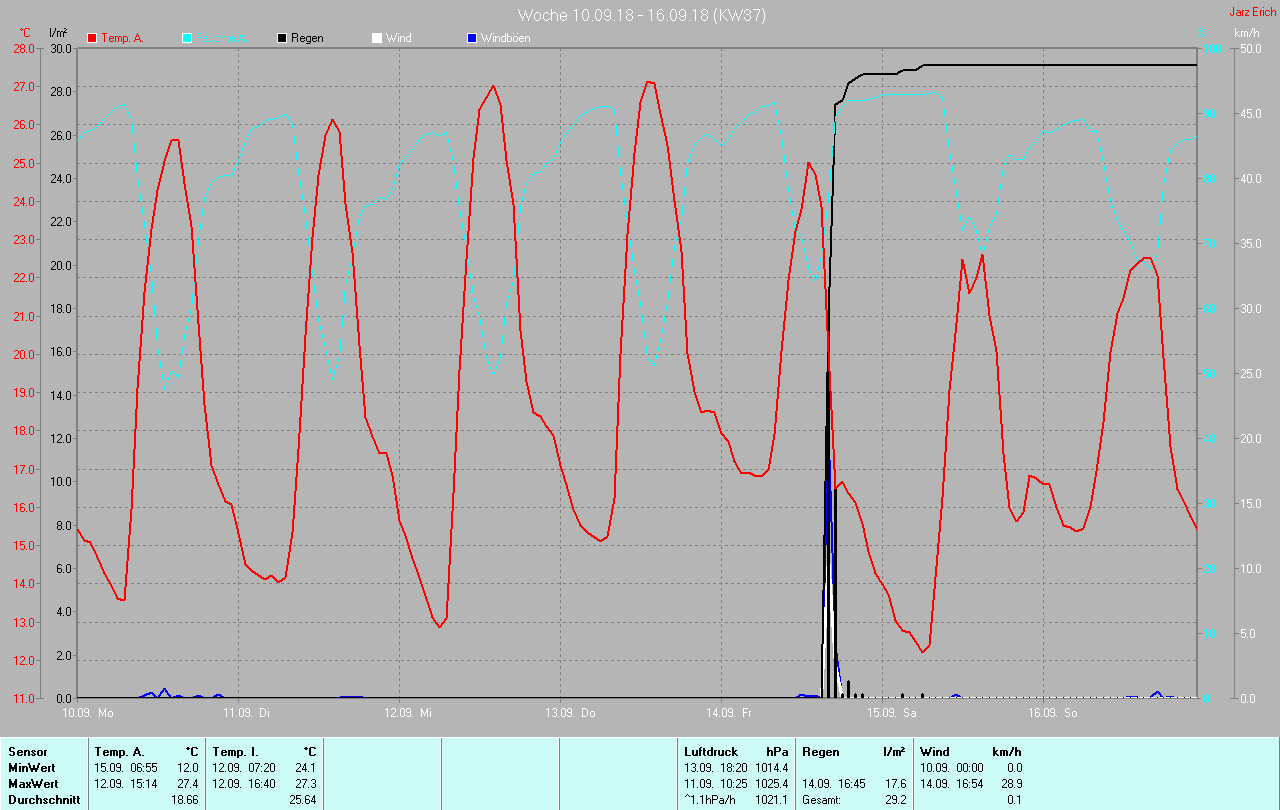Screen dimensions: 1280x810
Task: Click the Regen maximum value '17.6'
Action: pyautogui.click(x=895, y=784)
